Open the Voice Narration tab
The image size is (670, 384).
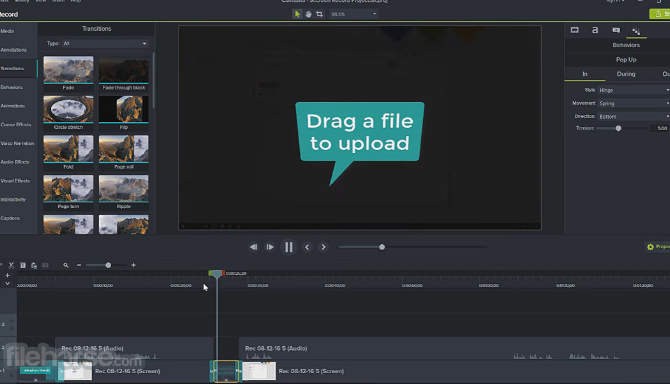point(17,144)
